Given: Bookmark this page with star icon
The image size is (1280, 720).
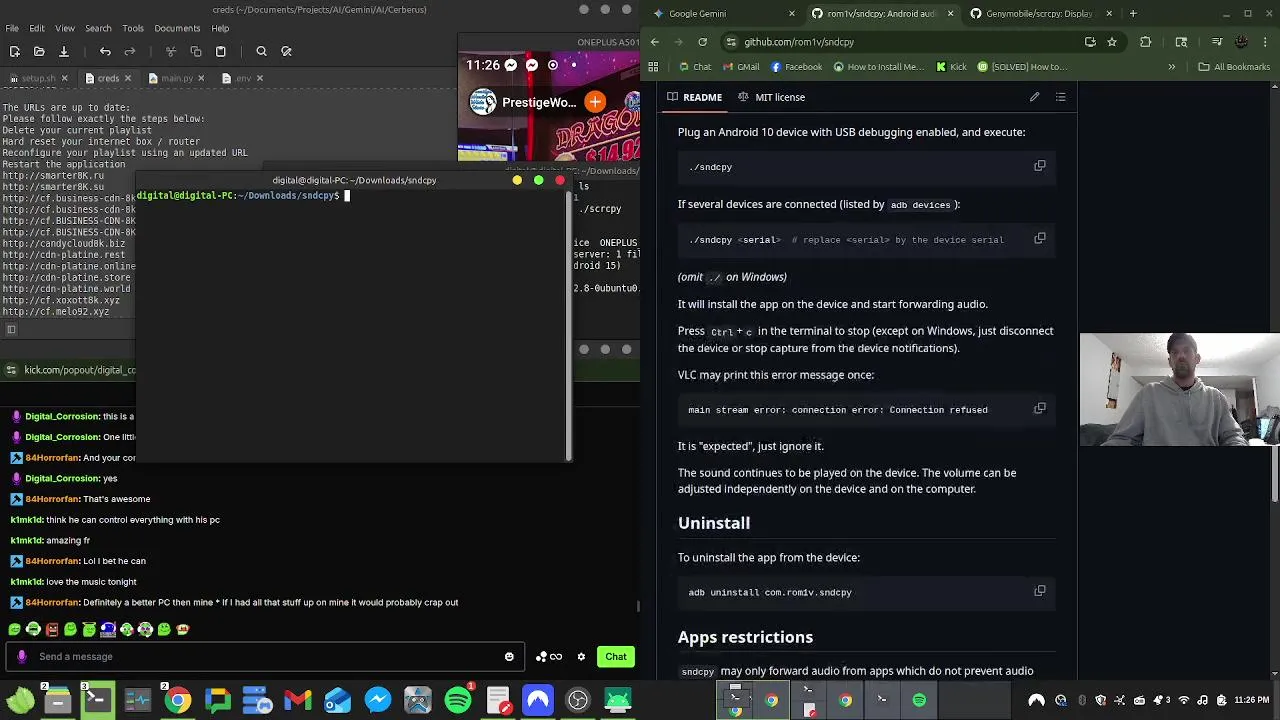Looking at the screenshot, I should pyautogui.click(x=1112, y=42).
